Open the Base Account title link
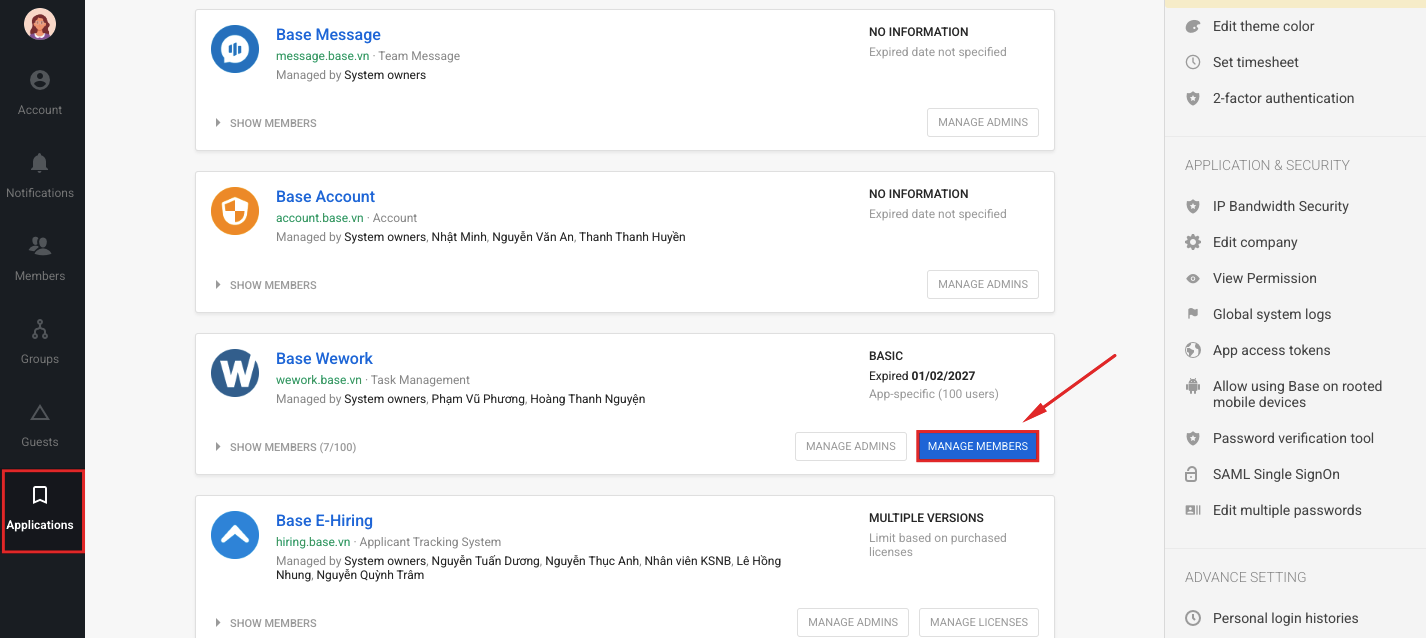 [325, 197]
